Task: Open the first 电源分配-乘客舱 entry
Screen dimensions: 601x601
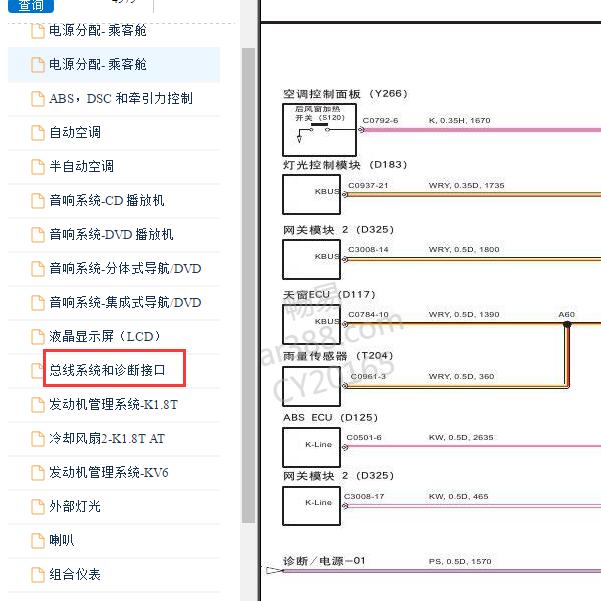Action: [98, 30]
